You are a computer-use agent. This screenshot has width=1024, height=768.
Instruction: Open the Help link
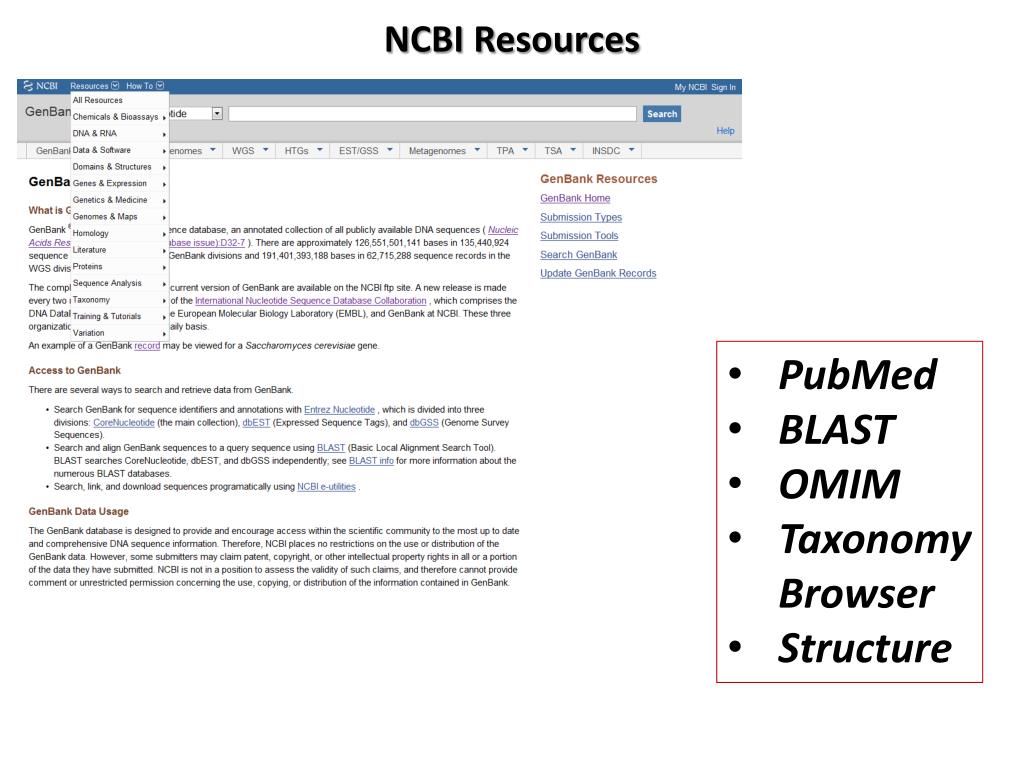(725, 131)
